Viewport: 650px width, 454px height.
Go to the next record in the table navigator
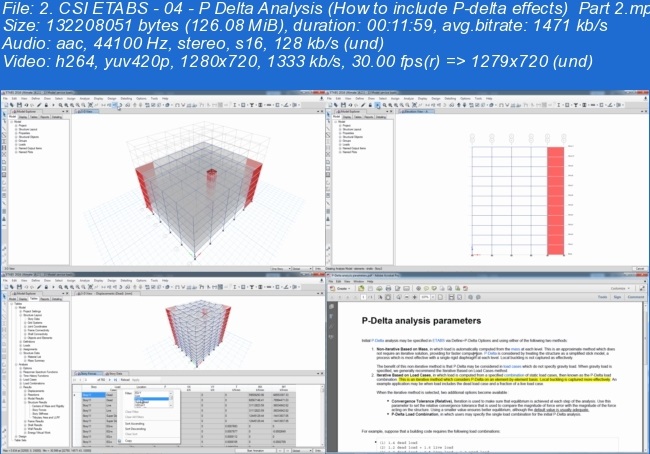(109, 380)
